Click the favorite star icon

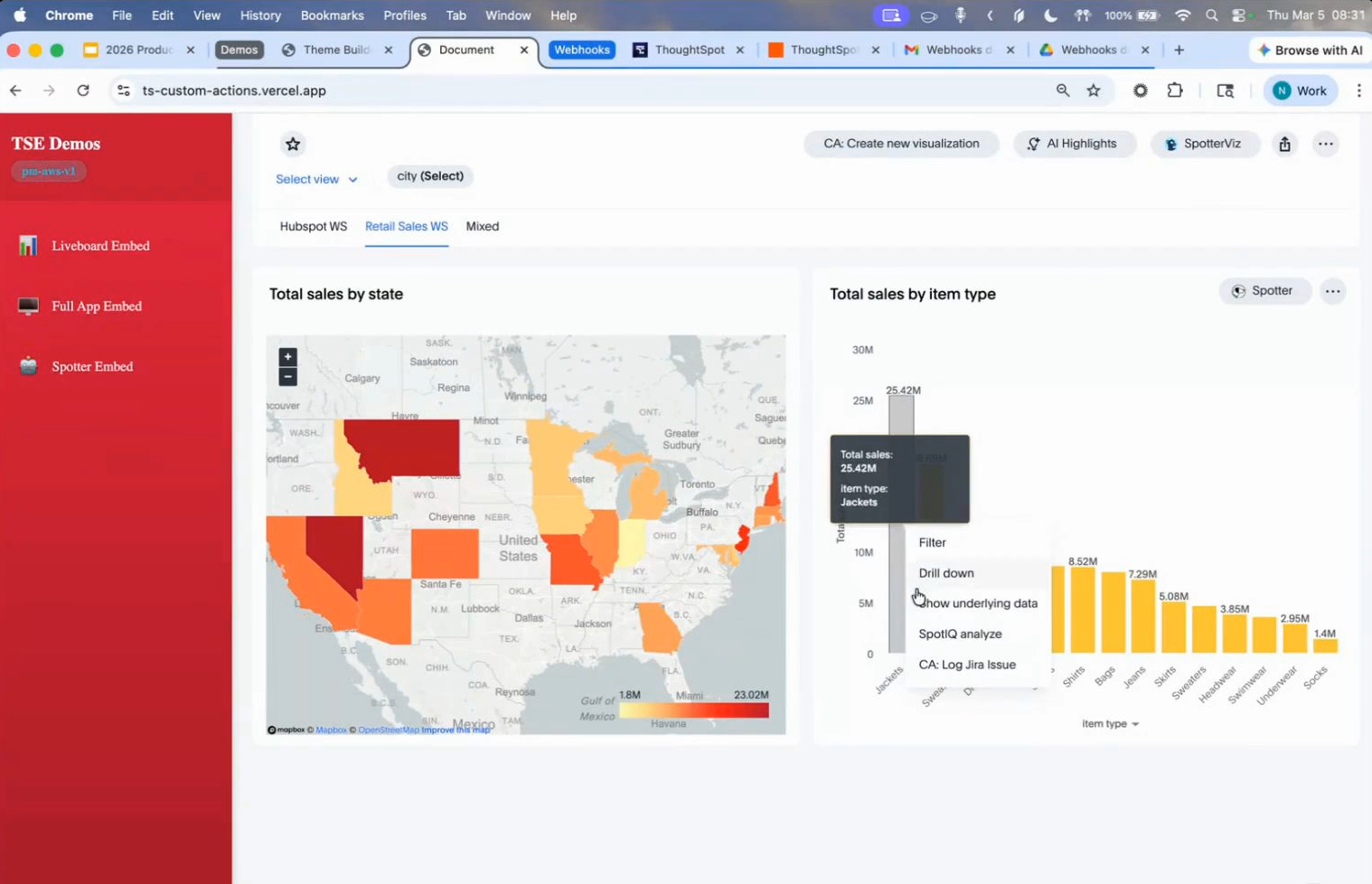tap(293, 145)
